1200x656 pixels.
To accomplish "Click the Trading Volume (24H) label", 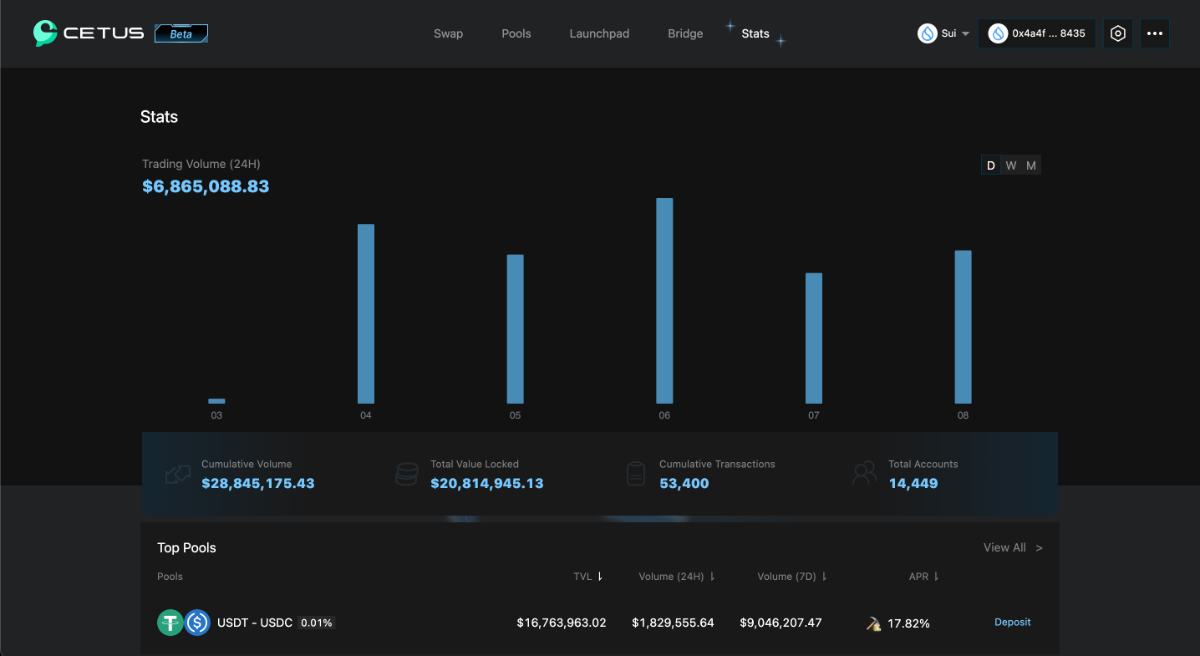I will [x=201, y=164].
